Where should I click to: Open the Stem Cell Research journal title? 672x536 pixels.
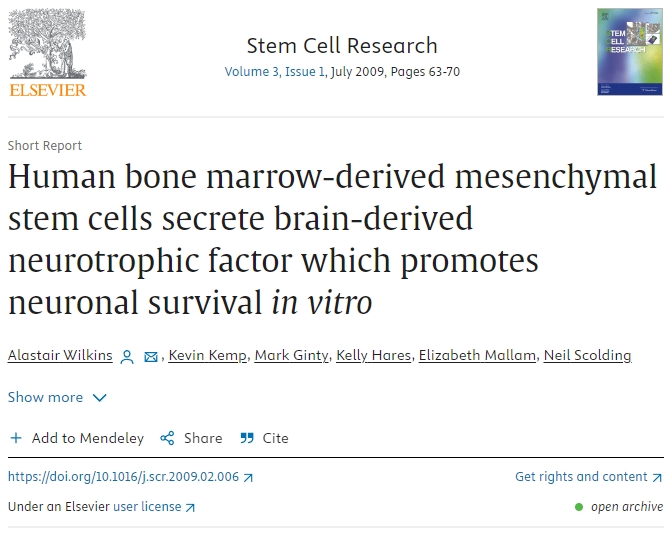(342, 46)
